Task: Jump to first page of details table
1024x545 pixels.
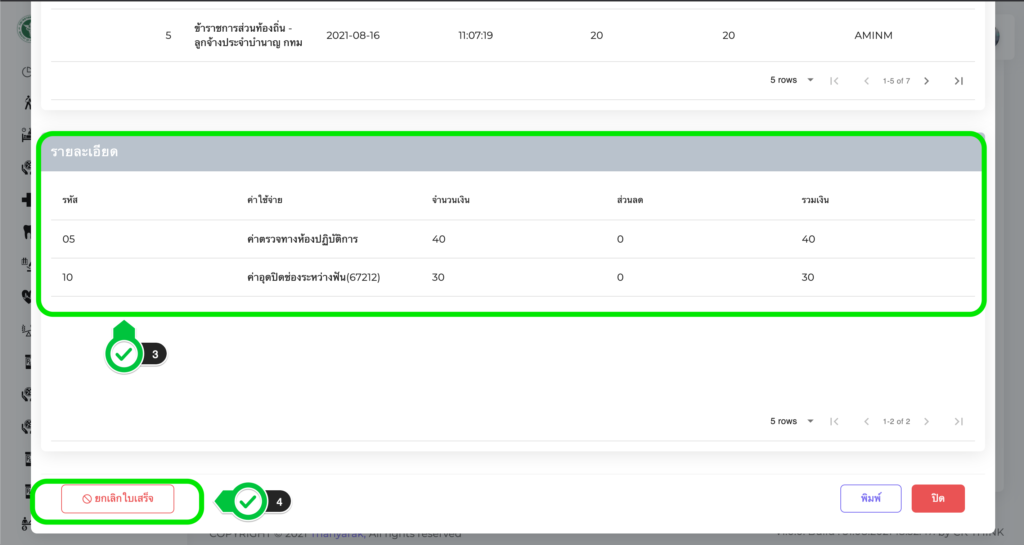Action: pyautogui.click(x=834, y=422)
